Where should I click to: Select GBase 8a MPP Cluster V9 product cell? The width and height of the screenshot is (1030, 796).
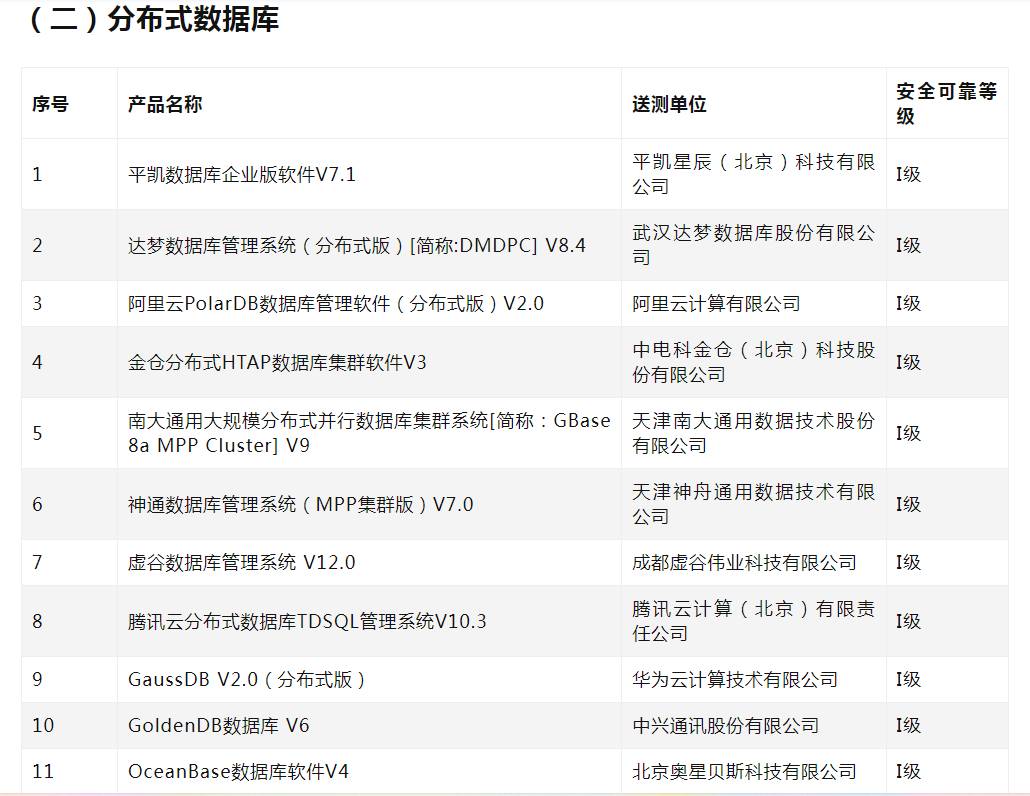369,433
